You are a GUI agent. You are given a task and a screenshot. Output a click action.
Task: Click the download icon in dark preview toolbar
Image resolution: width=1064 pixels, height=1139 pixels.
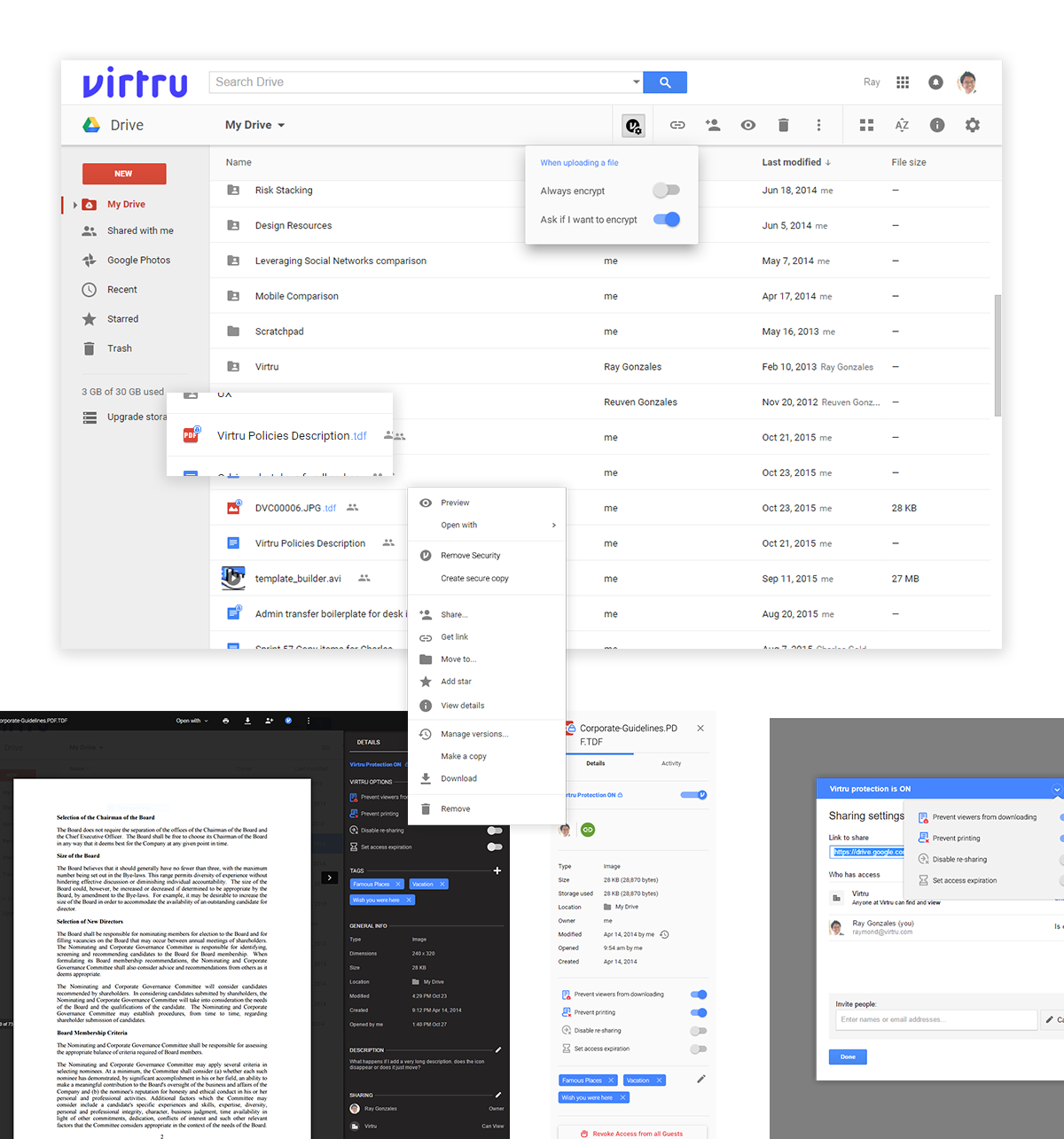pos(247,721)
